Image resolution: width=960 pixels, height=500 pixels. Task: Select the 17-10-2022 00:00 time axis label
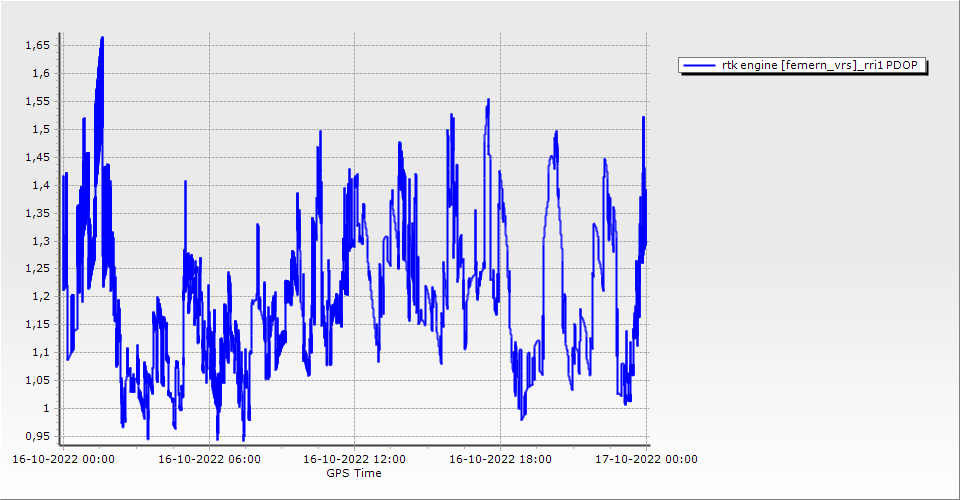click(x=647, y=459)
